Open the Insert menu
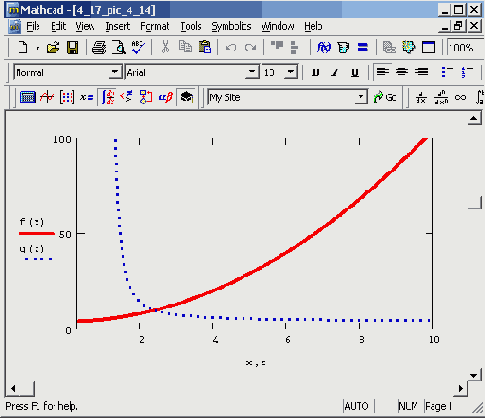Viewport: 485px width, 418px height. 118,26
